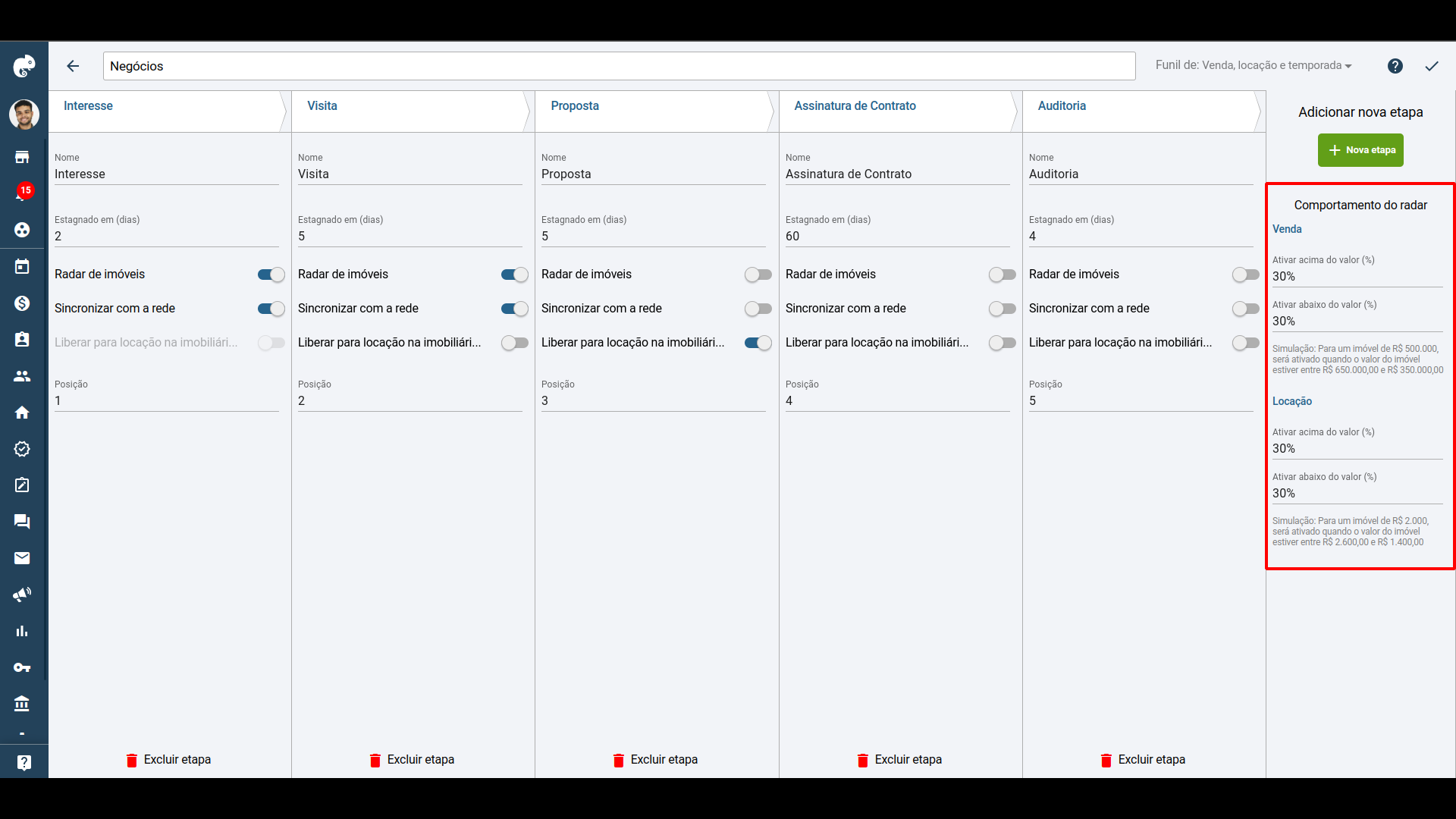The image size is (1456, 819).
Task: Open the chat bubbles sidebar icon
Action: (22, 522)
